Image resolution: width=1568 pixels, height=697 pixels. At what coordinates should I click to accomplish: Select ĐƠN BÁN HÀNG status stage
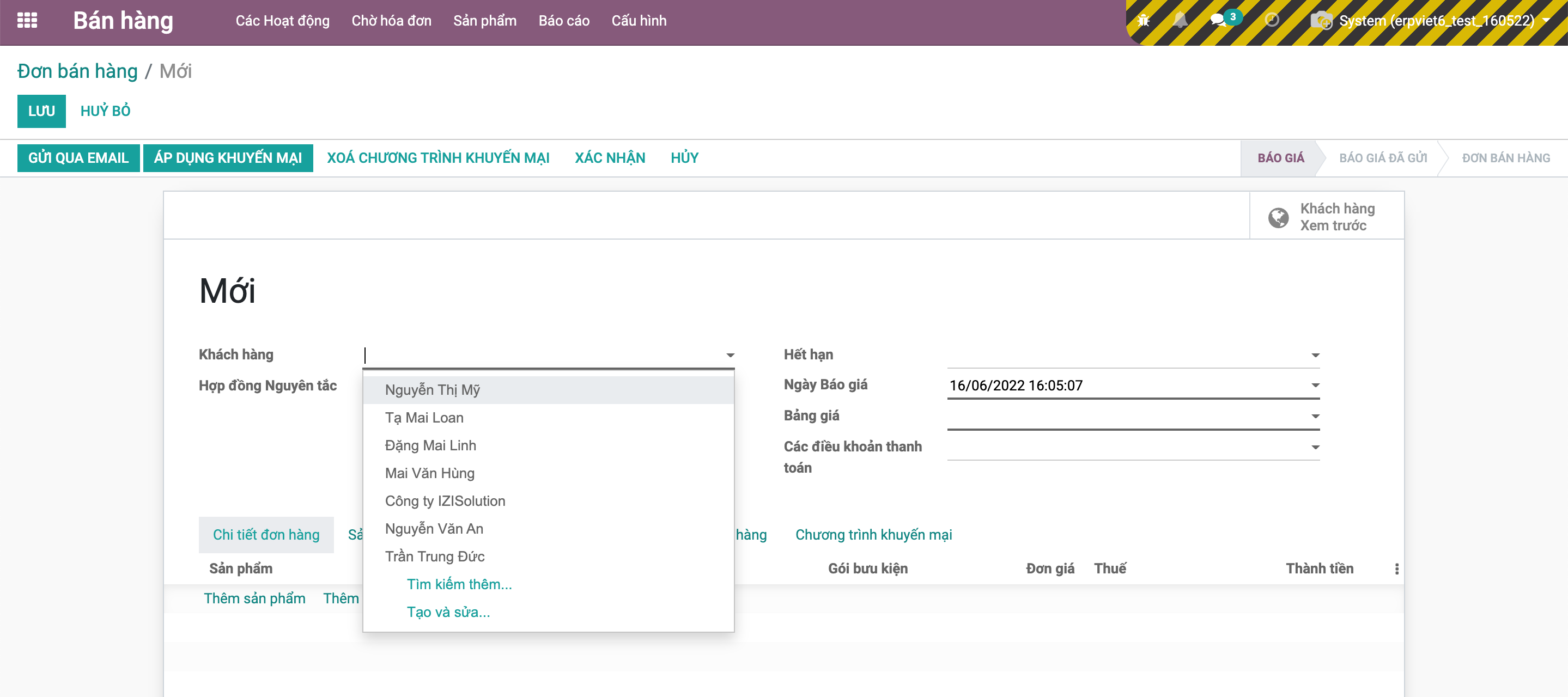click(x=1506, y=158)
